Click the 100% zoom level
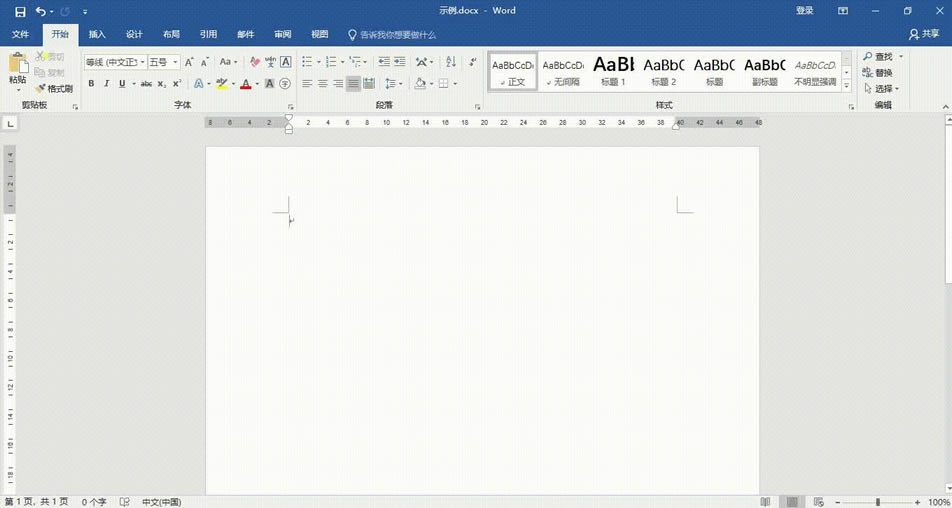 [x=939, y=503]
